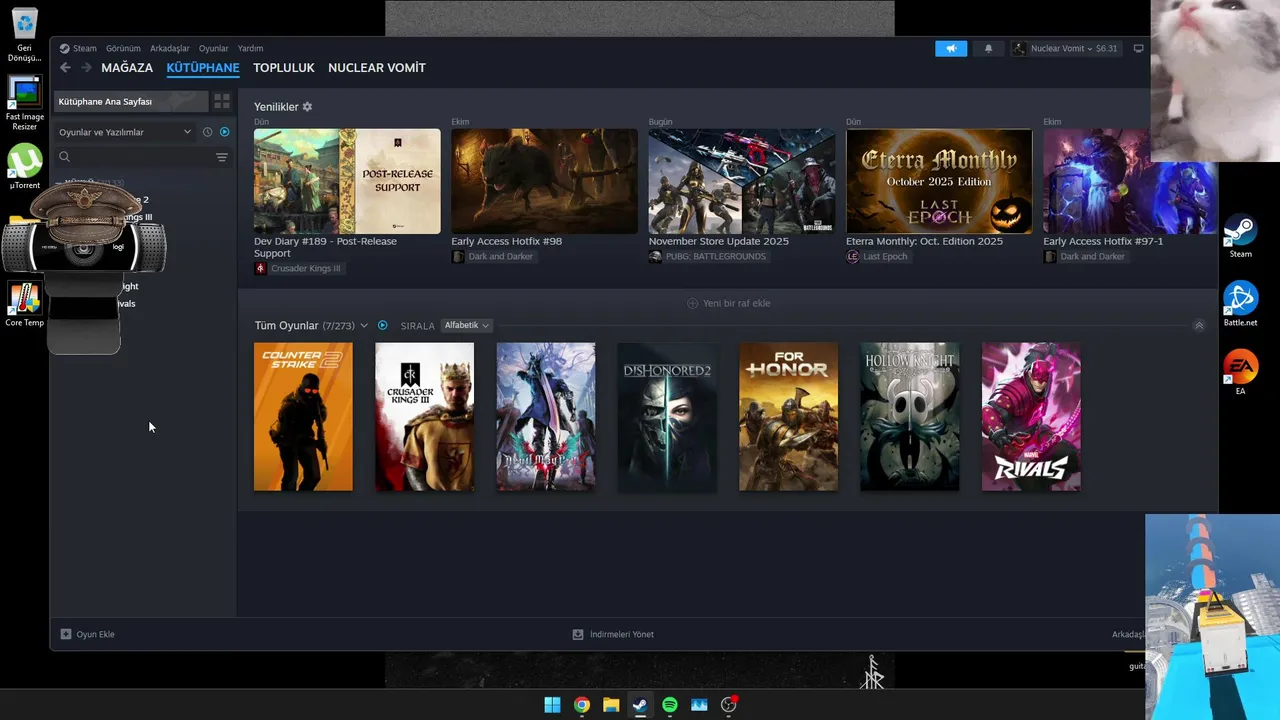Open Early Access Hotfix #98 news image
Image resolution: width=1280 pixels, height=720 pixels.
(x=544, y=181)
